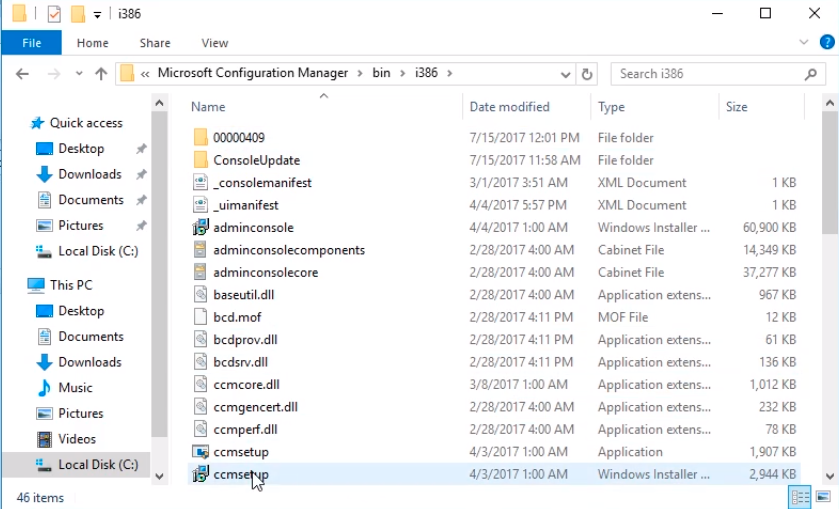Go back to previous folder

click(22, 73)
